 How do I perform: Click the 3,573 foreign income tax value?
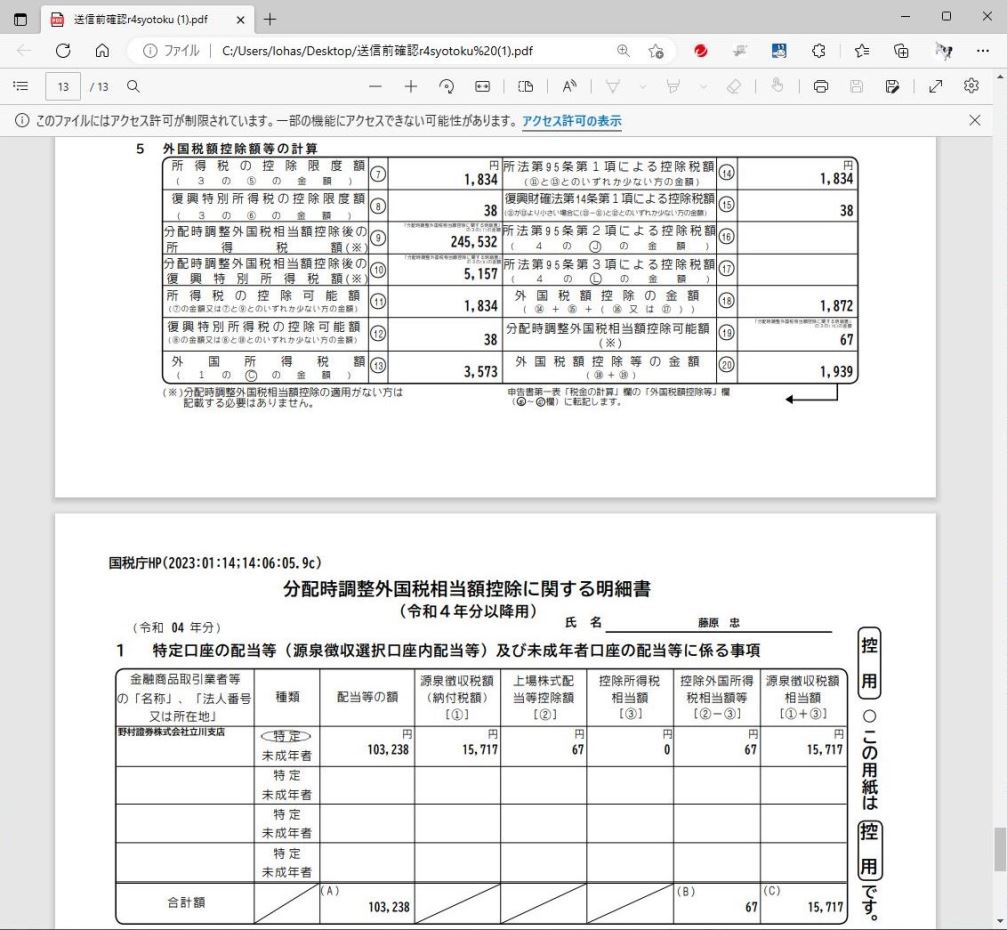[x=480, y=371]
